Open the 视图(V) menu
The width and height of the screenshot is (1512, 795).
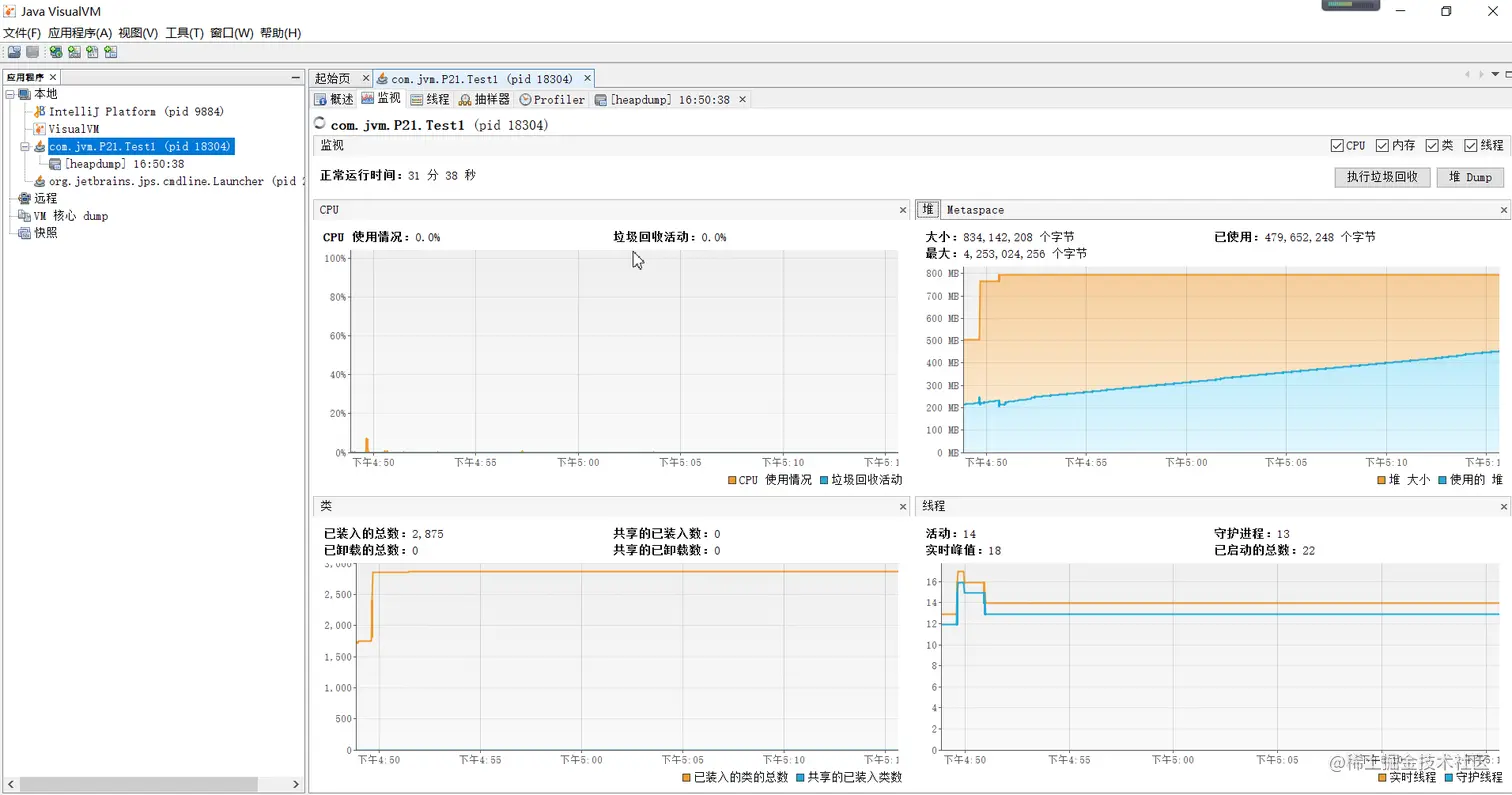[138, 33]
